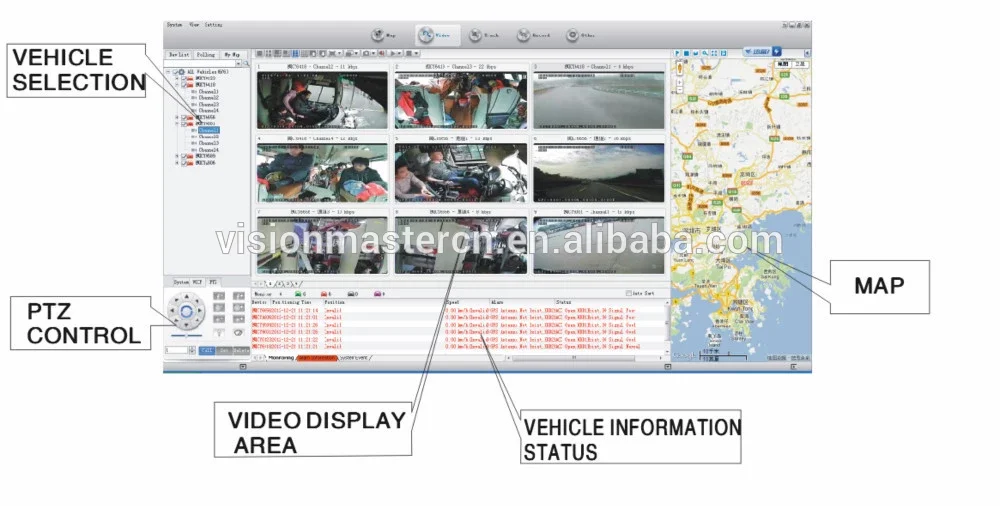
Task: Click the blue center circle of PTZ pad
Action: 186,311
